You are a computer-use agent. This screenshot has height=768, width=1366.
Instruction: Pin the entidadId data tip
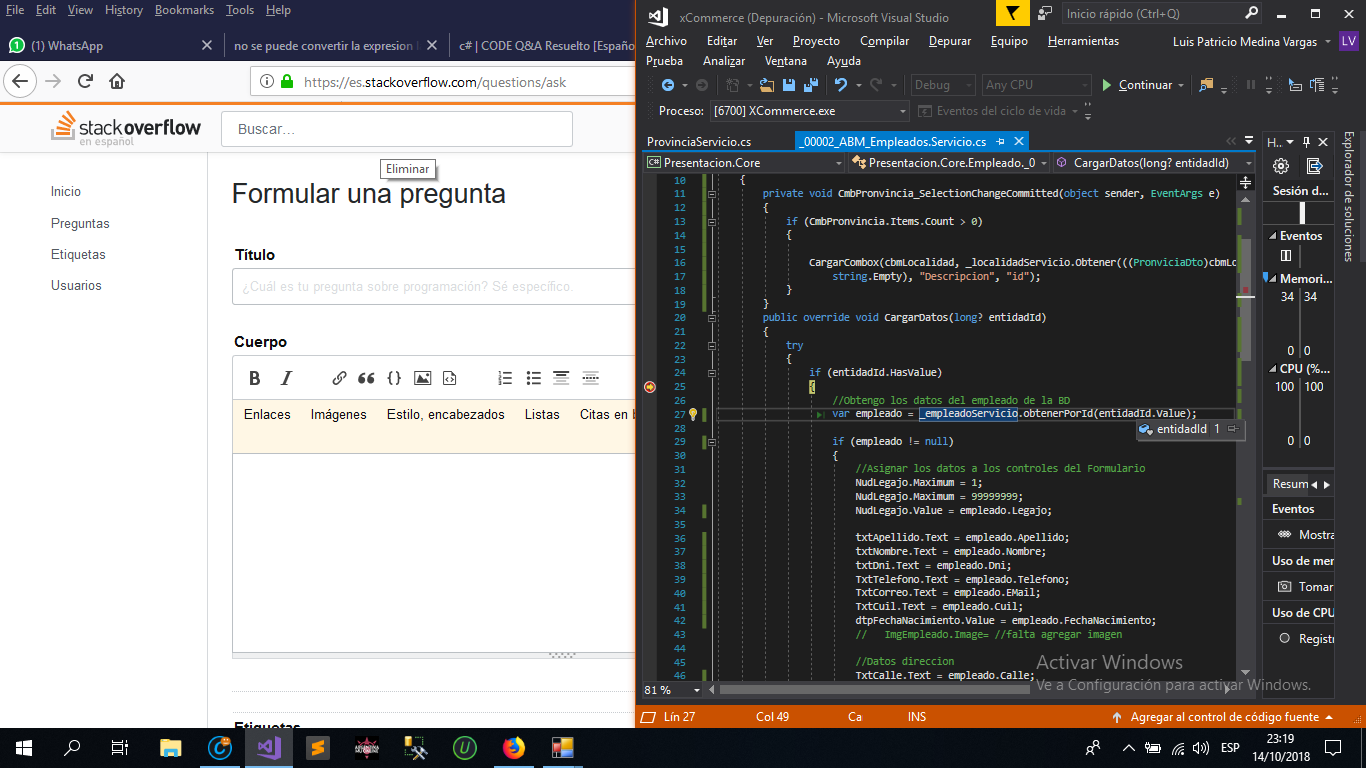1232,429
